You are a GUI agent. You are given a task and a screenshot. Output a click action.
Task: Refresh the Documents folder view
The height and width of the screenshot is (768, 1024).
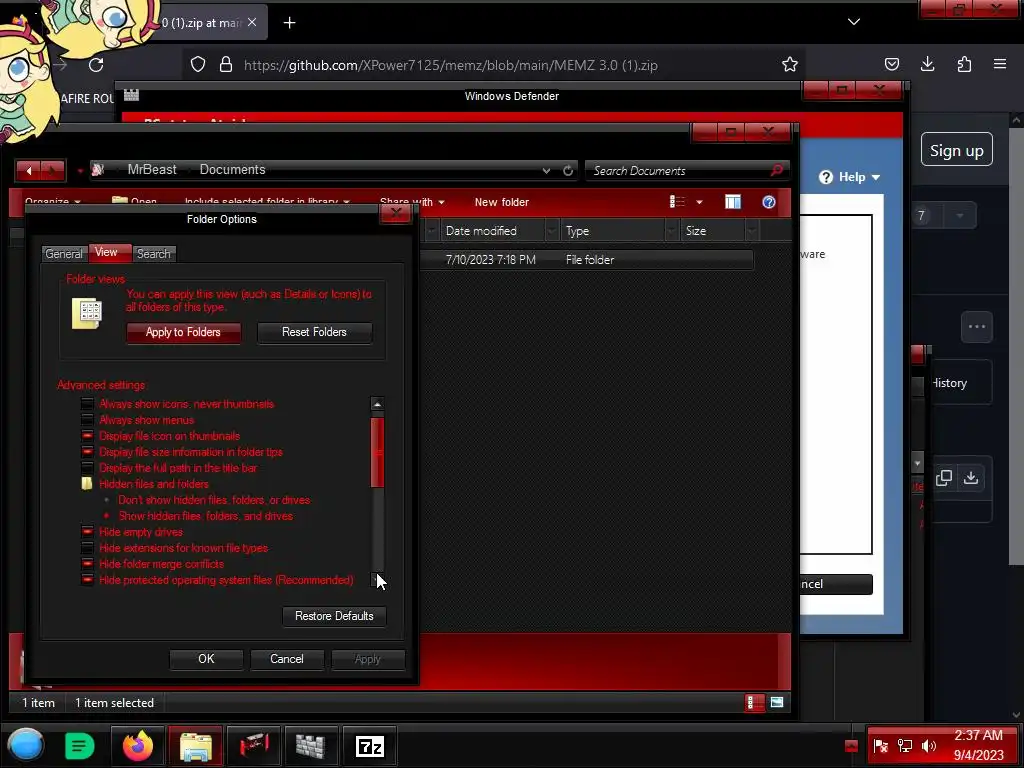pyautogui.click(x=568, y=170)
